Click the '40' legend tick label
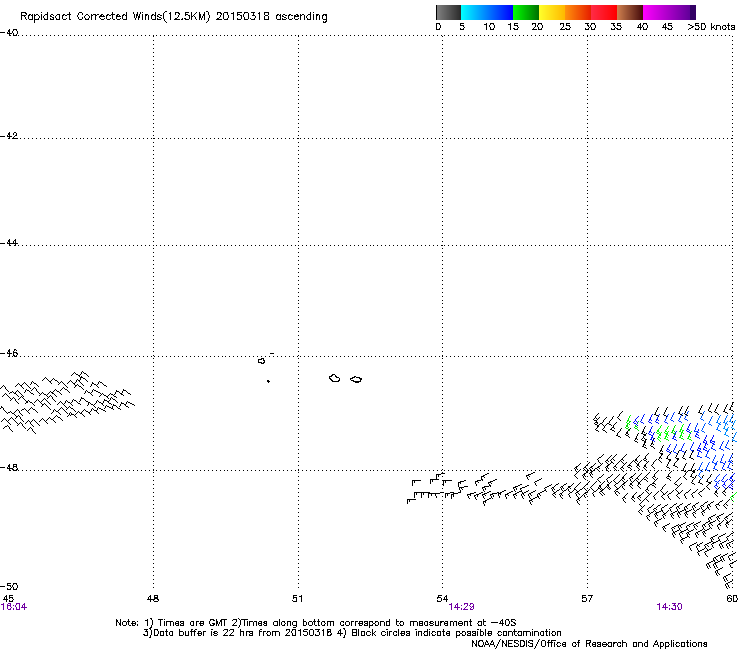The width and height of the screenshot is (740, 650). click(642, 27)
